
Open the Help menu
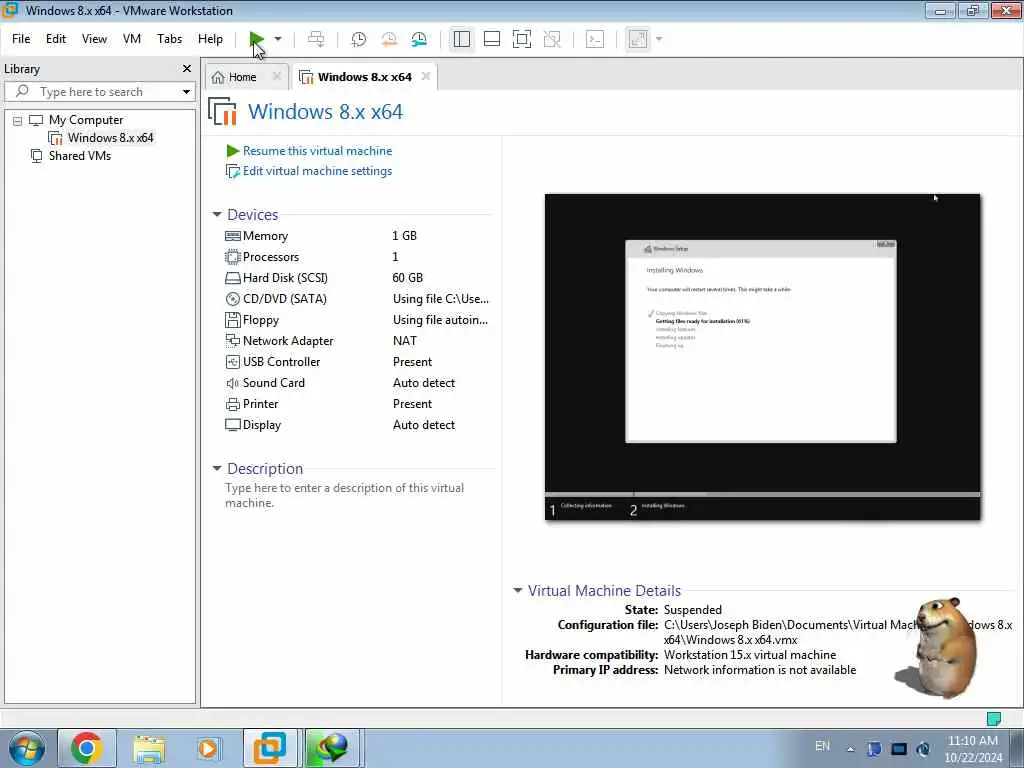pyautogui.click(x=210, y=39)
